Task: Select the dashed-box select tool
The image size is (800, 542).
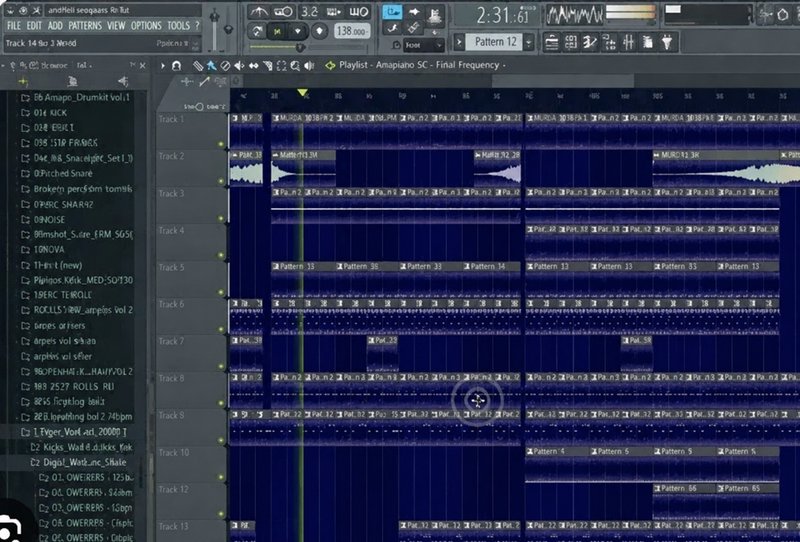Action: 281,65
